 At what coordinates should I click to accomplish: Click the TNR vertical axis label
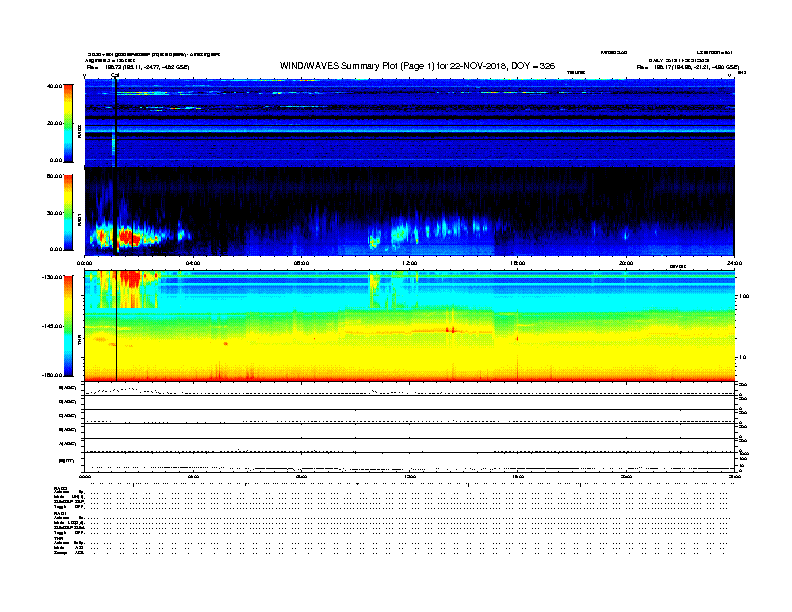pyautogui.click(x=79, y=339)
